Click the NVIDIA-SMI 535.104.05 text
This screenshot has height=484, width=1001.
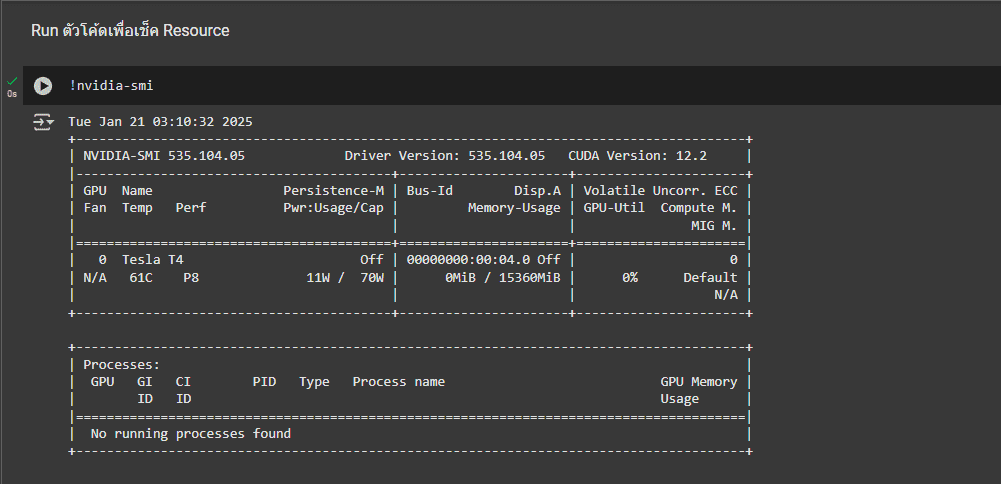tap(164, 156)
